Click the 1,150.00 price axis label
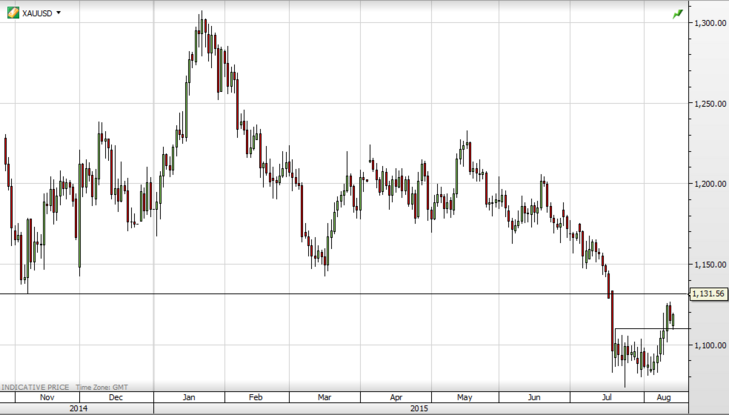 709,265
